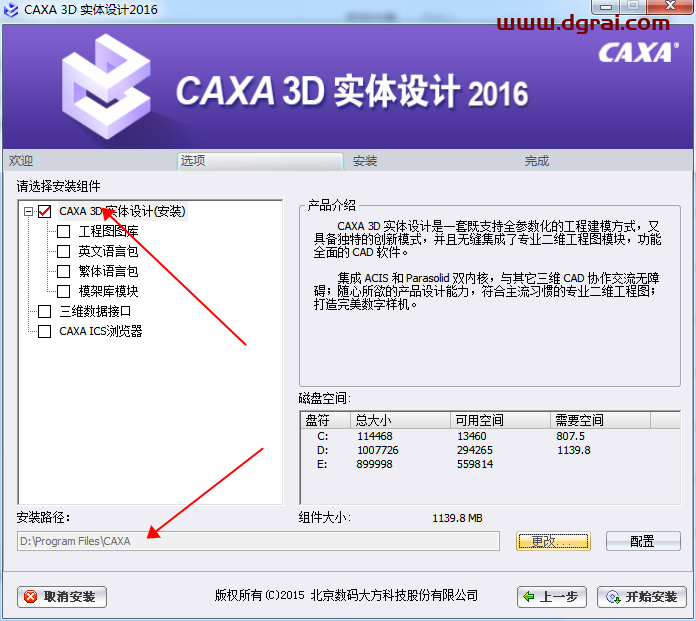This screenshot has height=621, width=696.
Task: Uncheck CAXA 3D 实体设计(安装) checkbox
Action: point(44,211)
